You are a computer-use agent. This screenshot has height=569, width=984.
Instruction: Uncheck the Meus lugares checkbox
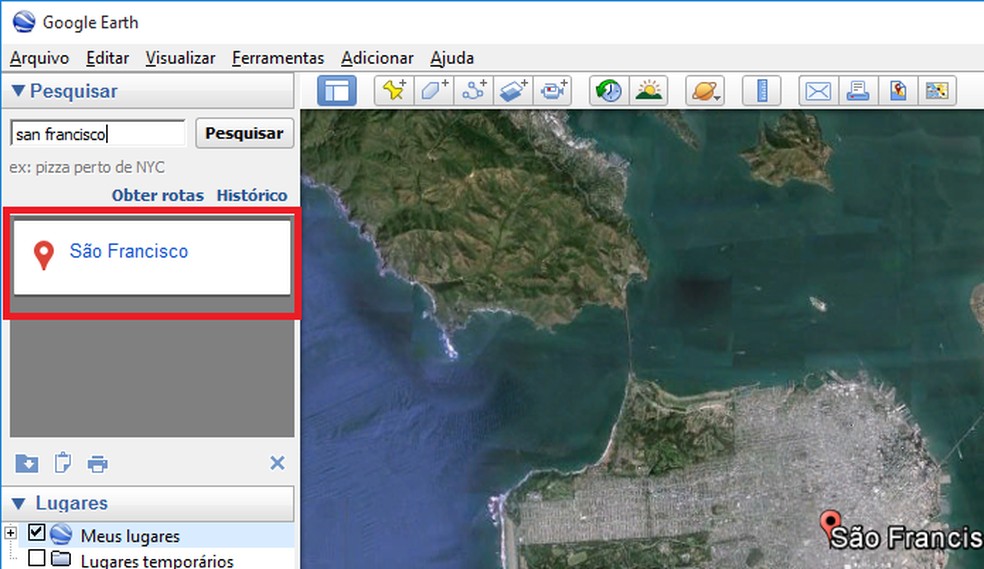pos(36,533)
